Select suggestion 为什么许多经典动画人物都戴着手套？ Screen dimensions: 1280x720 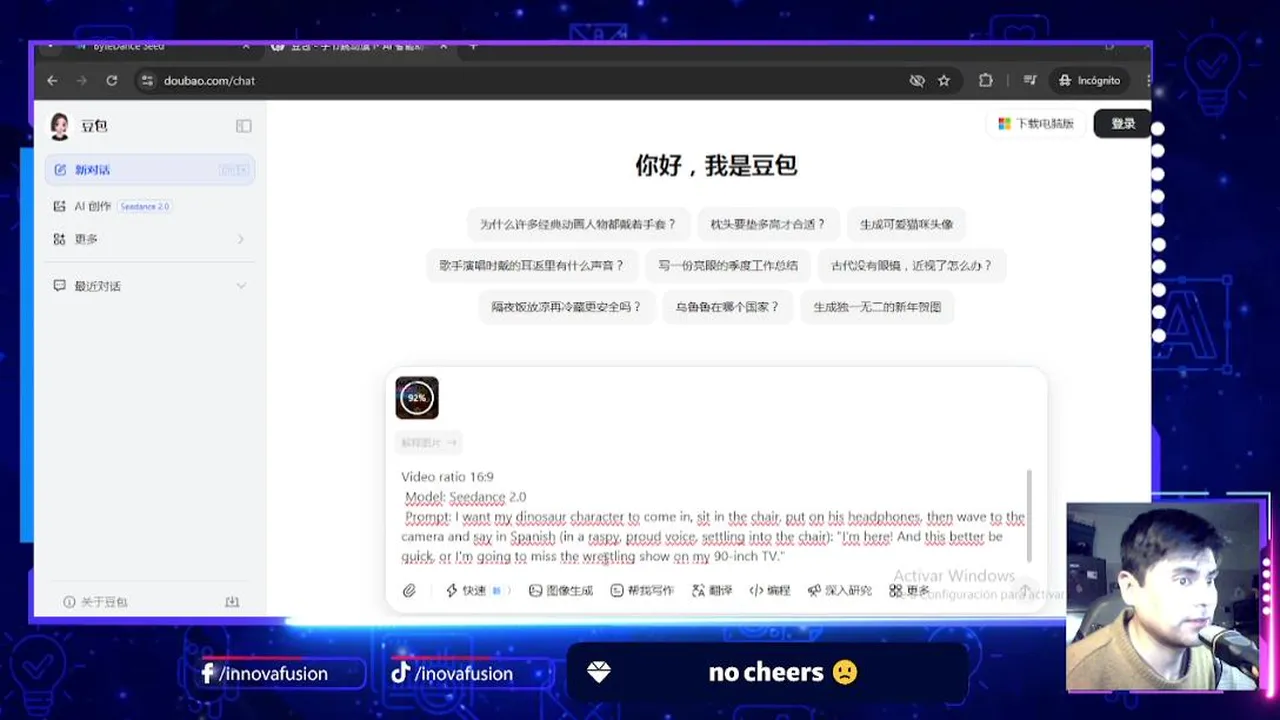coord(578,225)
